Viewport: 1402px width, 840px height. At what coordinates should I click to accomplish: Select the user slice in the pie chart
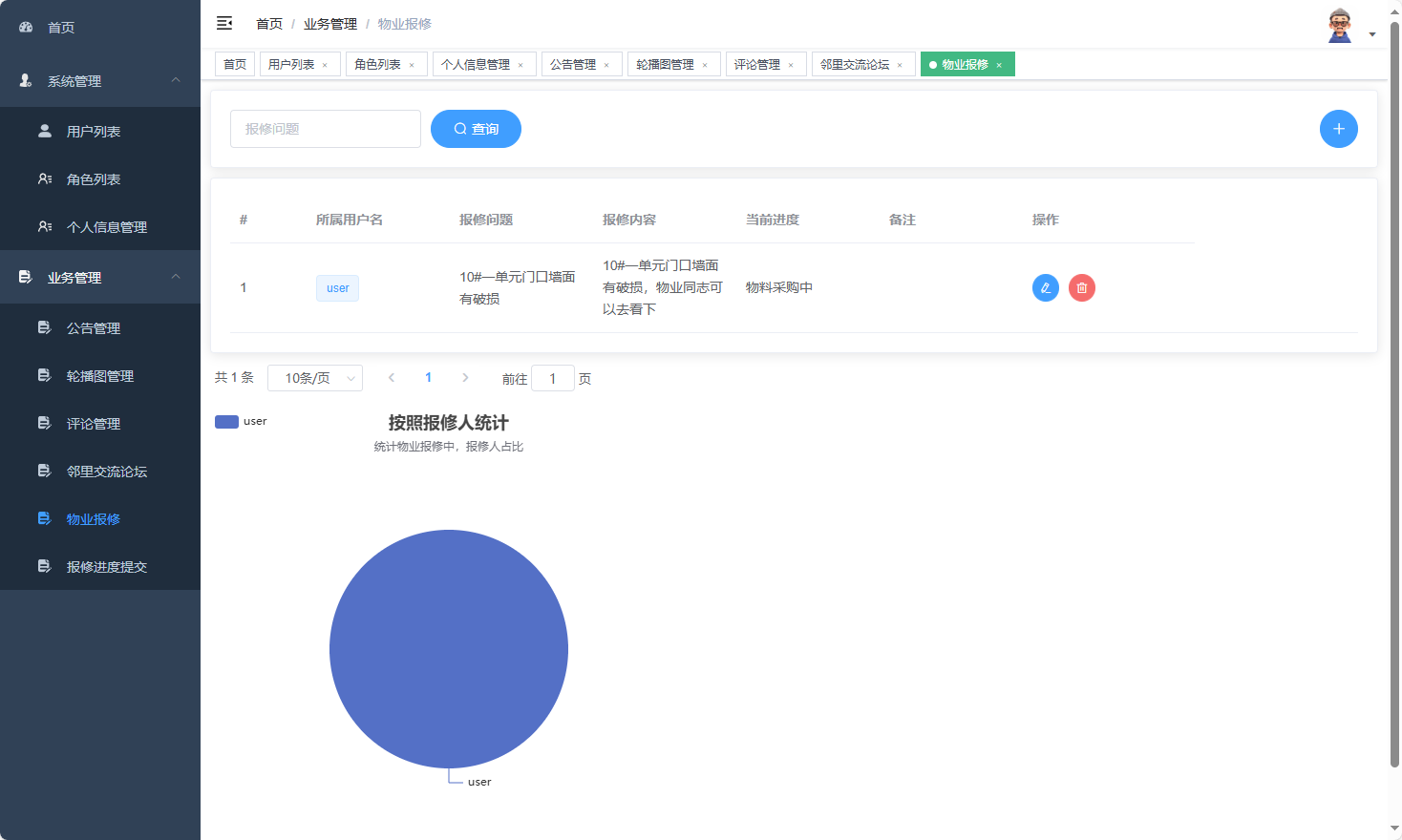point(448,649)
